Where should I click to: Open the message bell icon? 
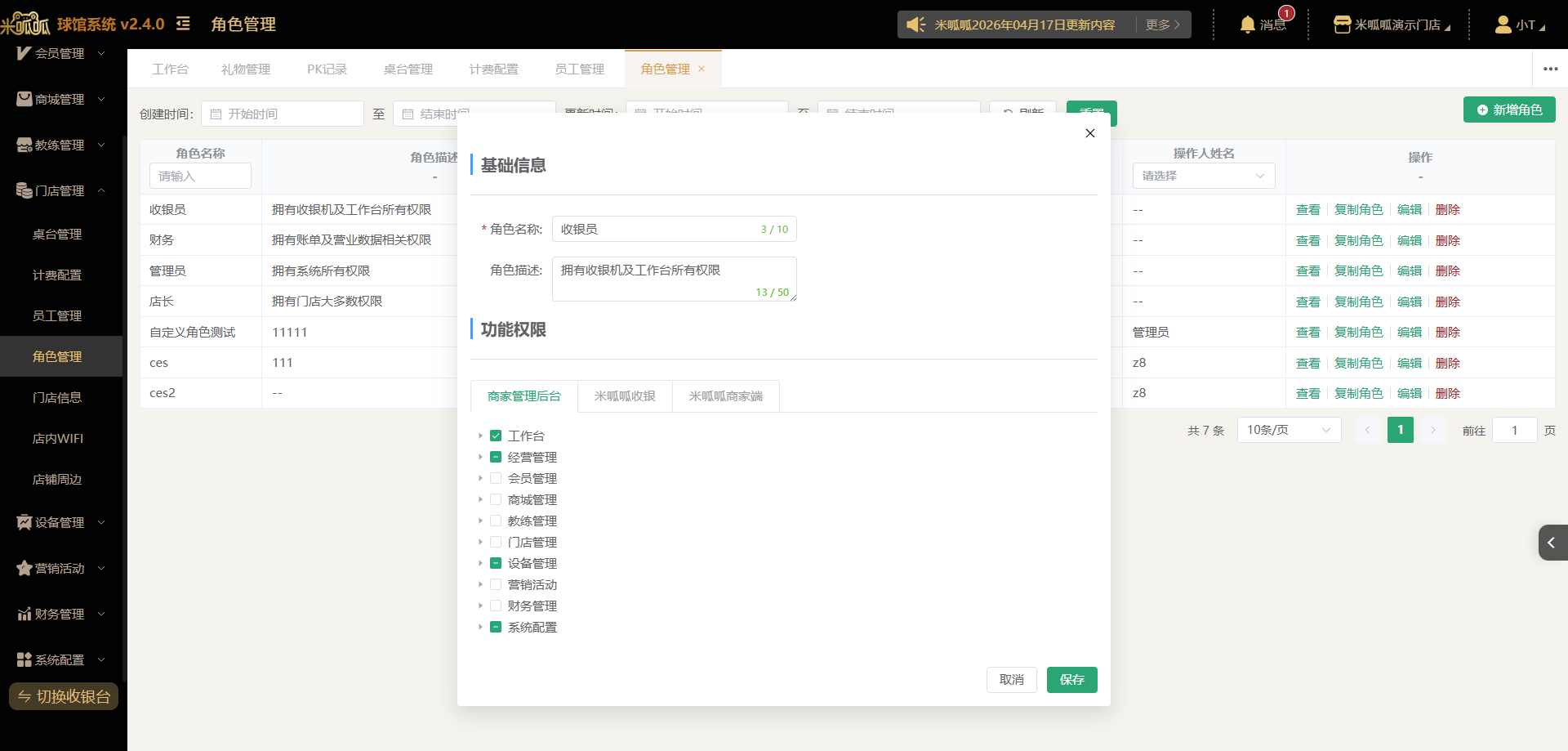click(1247, 25)
